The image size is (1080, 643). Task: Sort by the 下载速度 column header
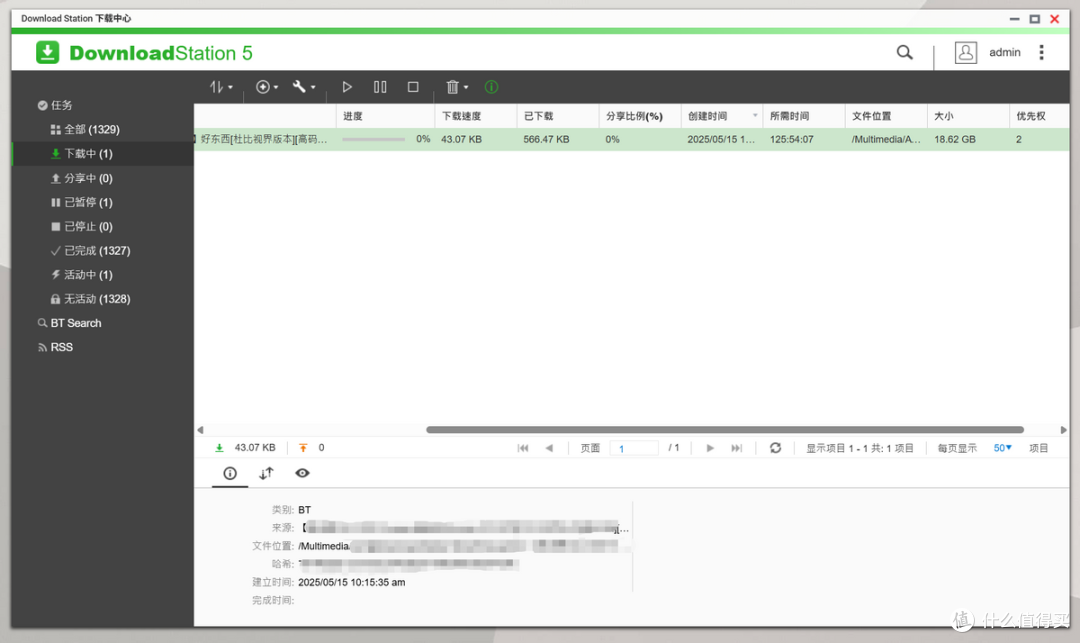[x=475, y=116]
